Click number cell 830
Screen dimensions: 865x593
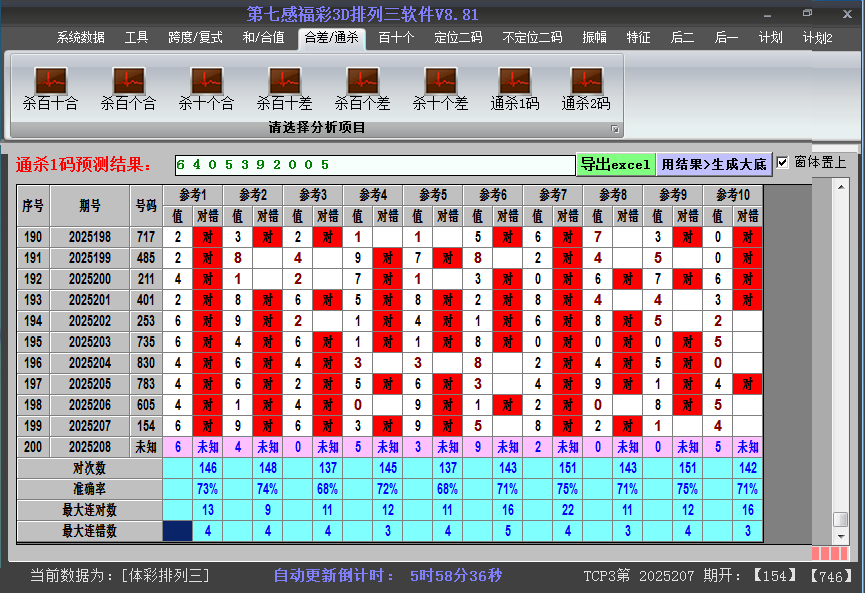coord(146,363)
